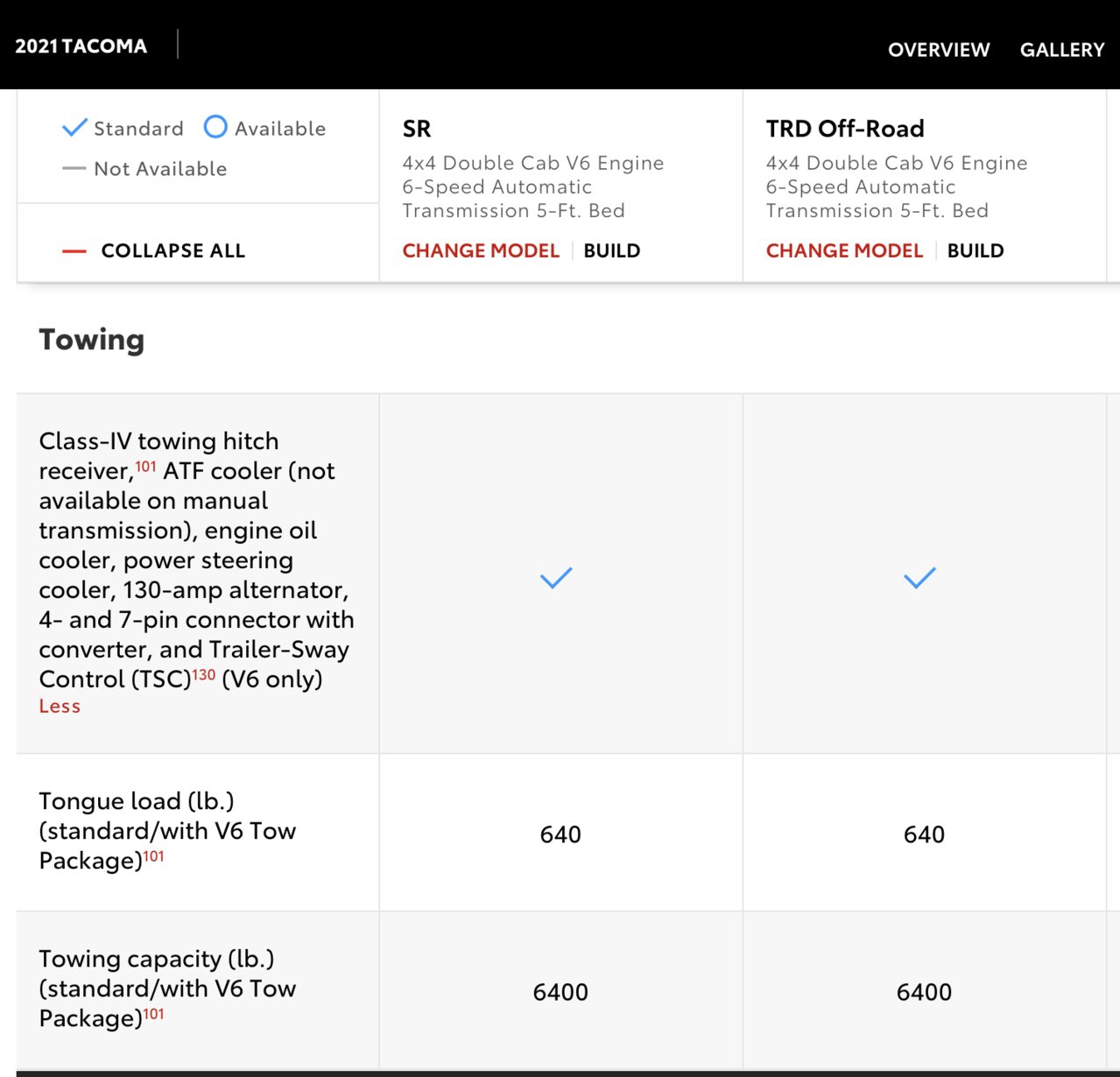Click Less to shorten the towing description
The image size is (1120, 1077).
60,707
